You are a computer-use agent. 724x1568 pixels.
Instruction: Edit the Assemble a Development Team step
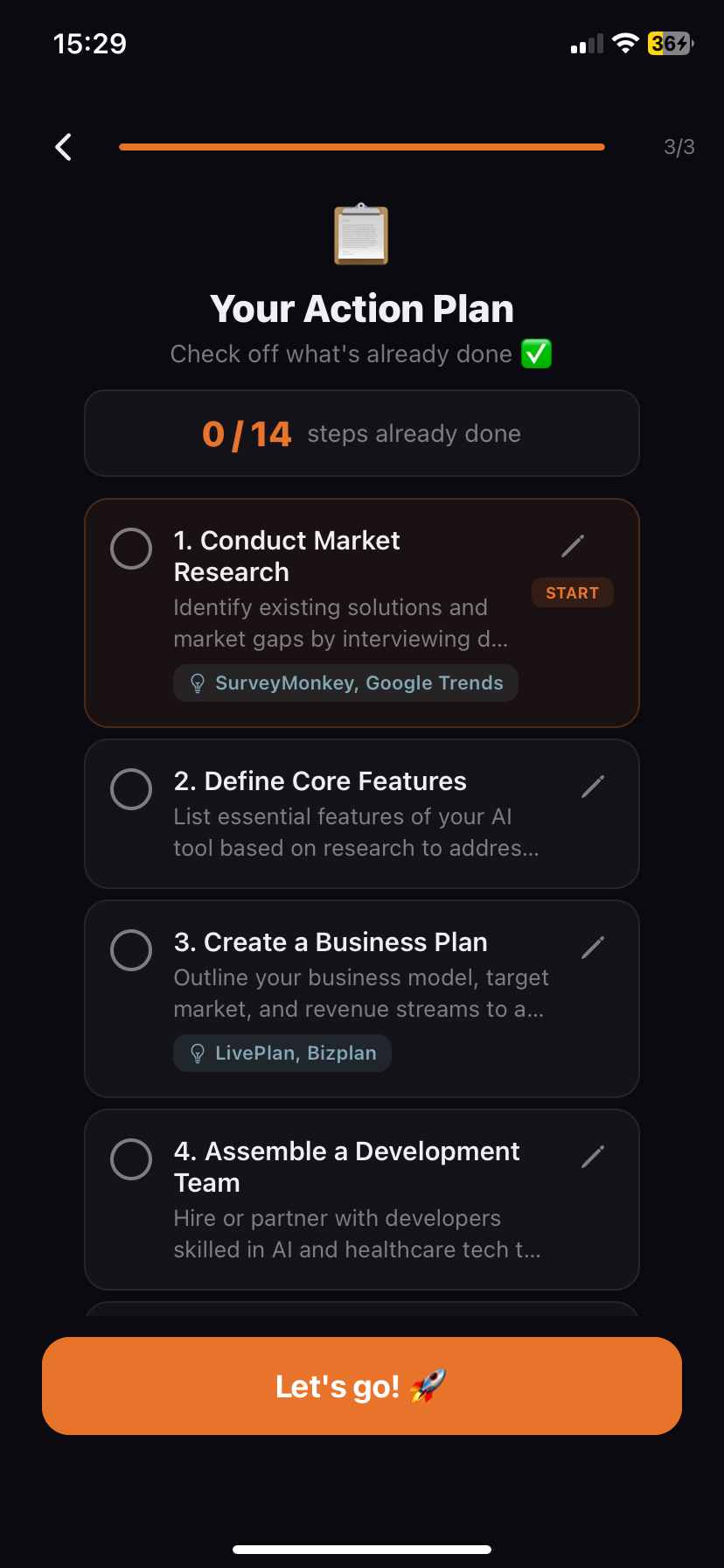tap(593, 1157)
